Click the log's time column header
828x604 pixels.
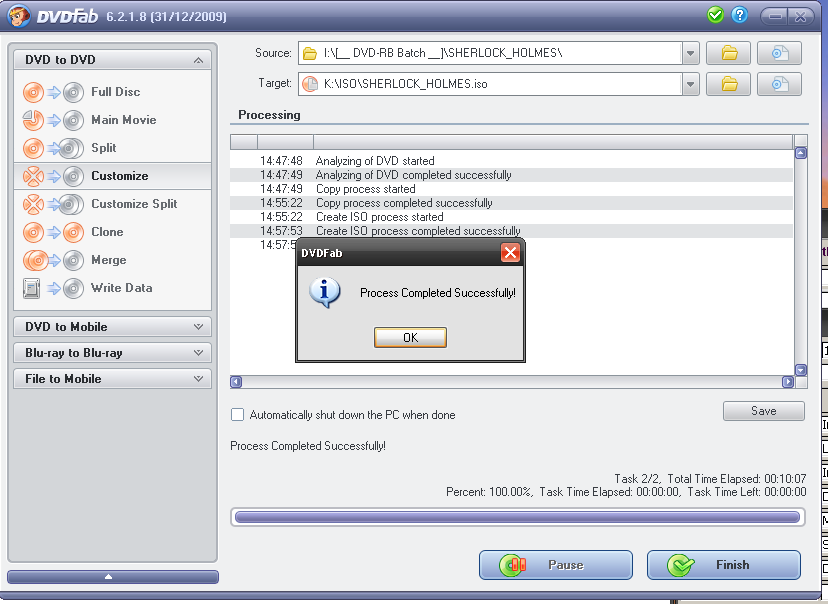point(285,141)
